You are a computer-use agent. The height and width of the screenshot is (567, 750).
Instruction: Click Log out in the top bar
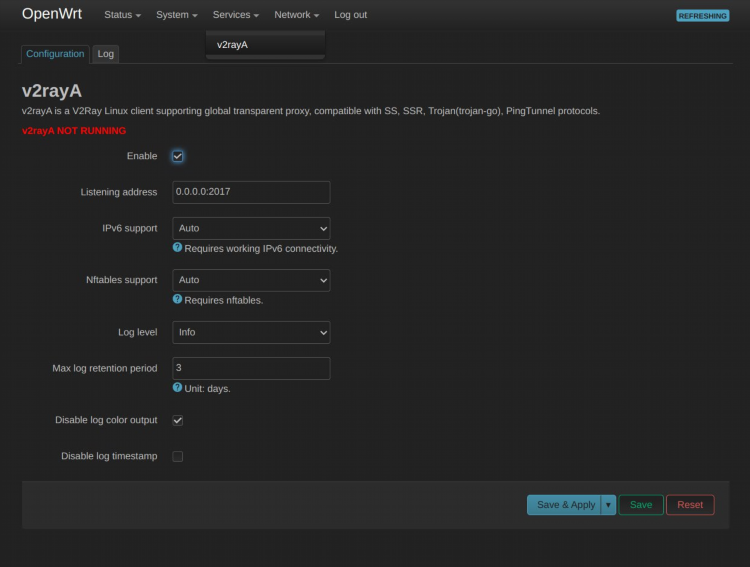[350, 15]
